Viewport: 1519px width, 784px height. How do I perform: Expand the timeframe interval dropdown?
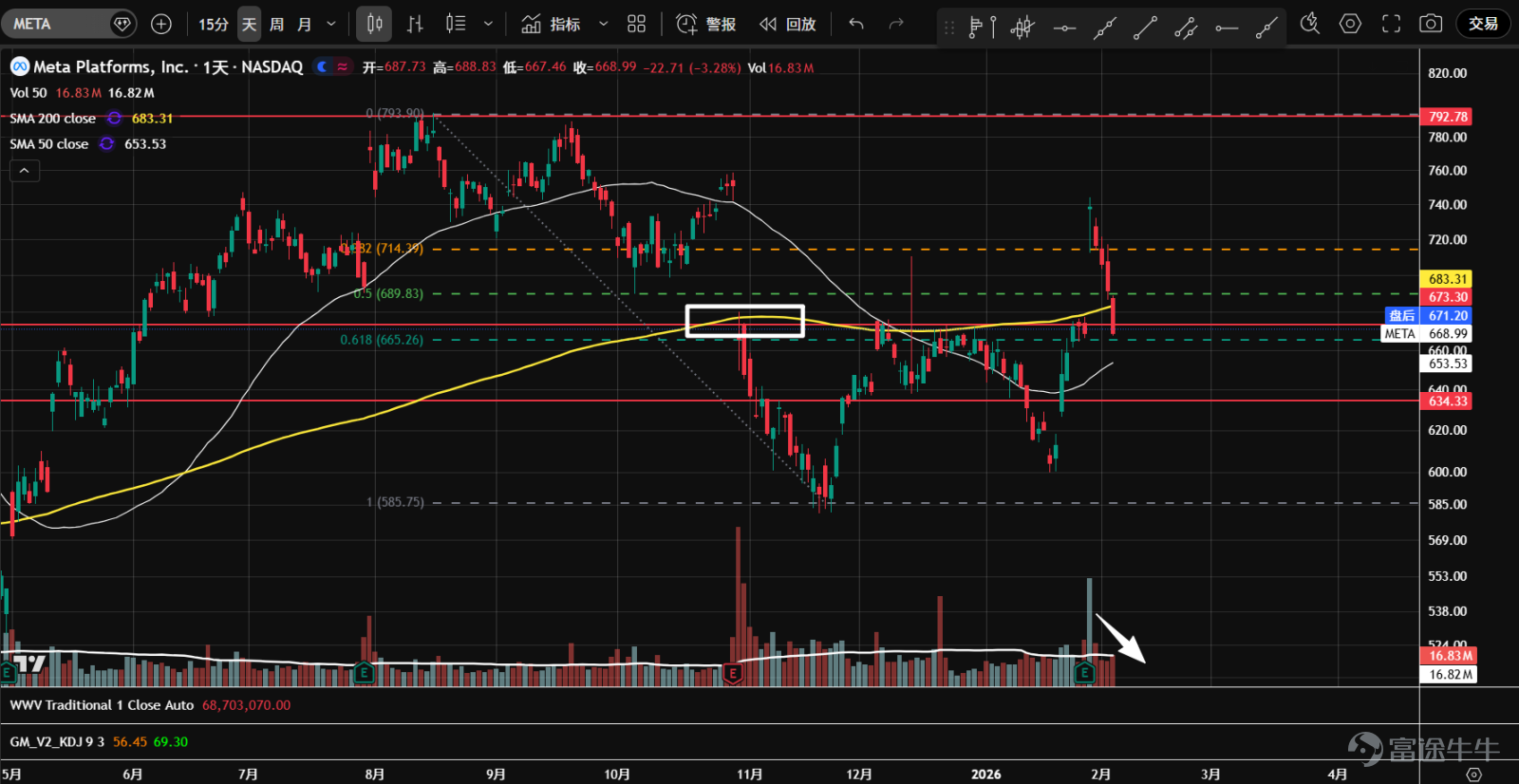331,24
